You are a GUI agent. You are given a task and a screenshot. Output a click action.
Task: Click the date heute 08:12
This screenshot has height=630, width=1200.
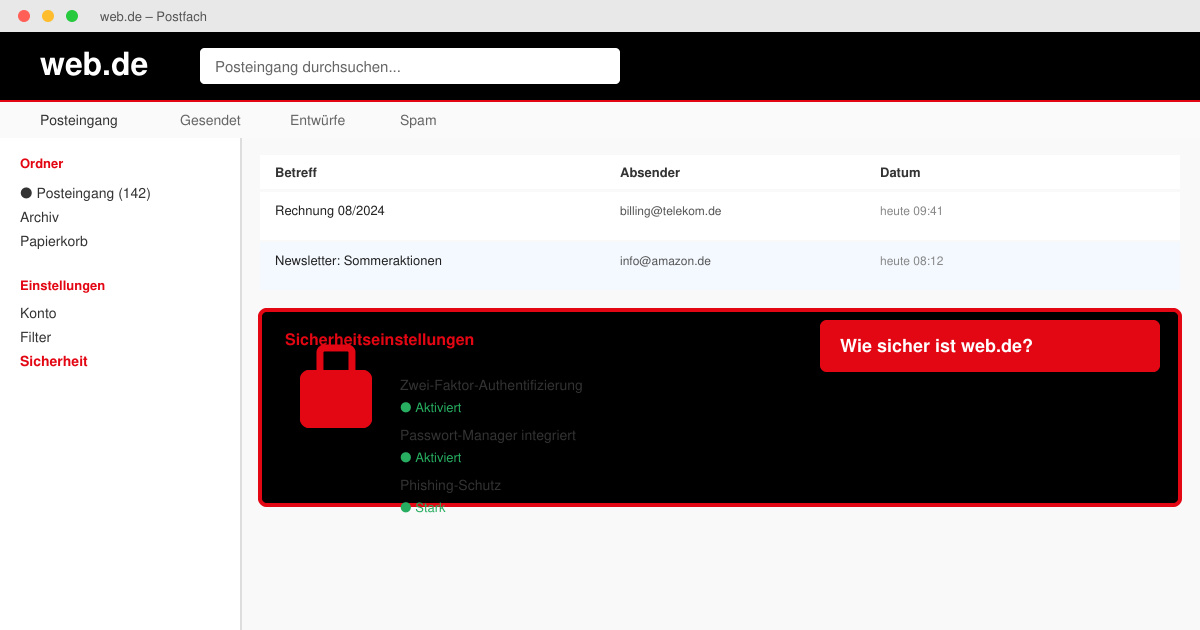[x=912, y=261]
